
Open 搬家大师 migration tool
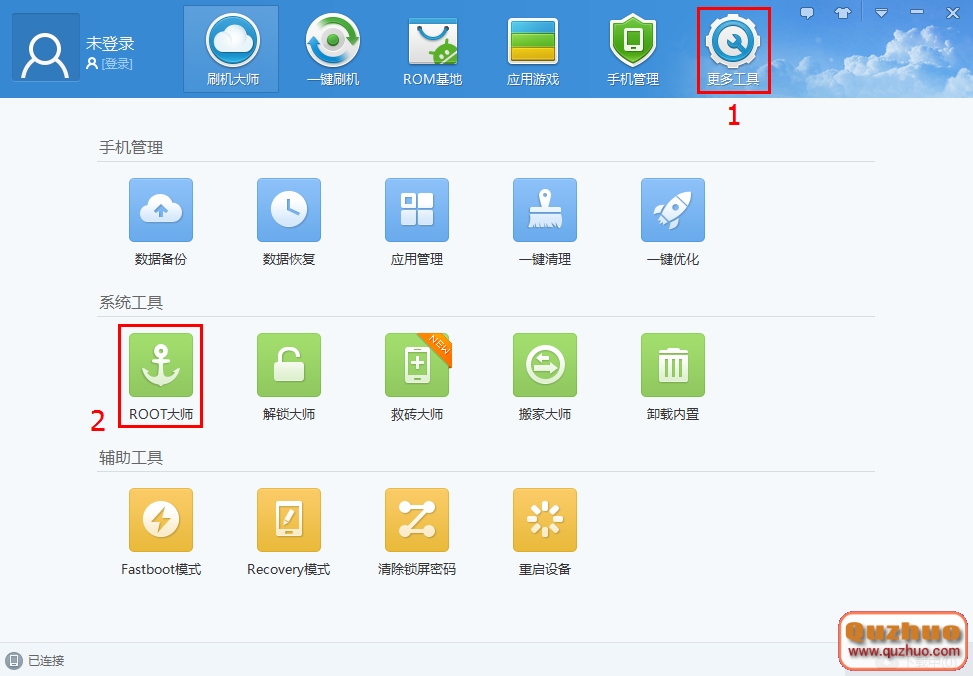(544, 365)
